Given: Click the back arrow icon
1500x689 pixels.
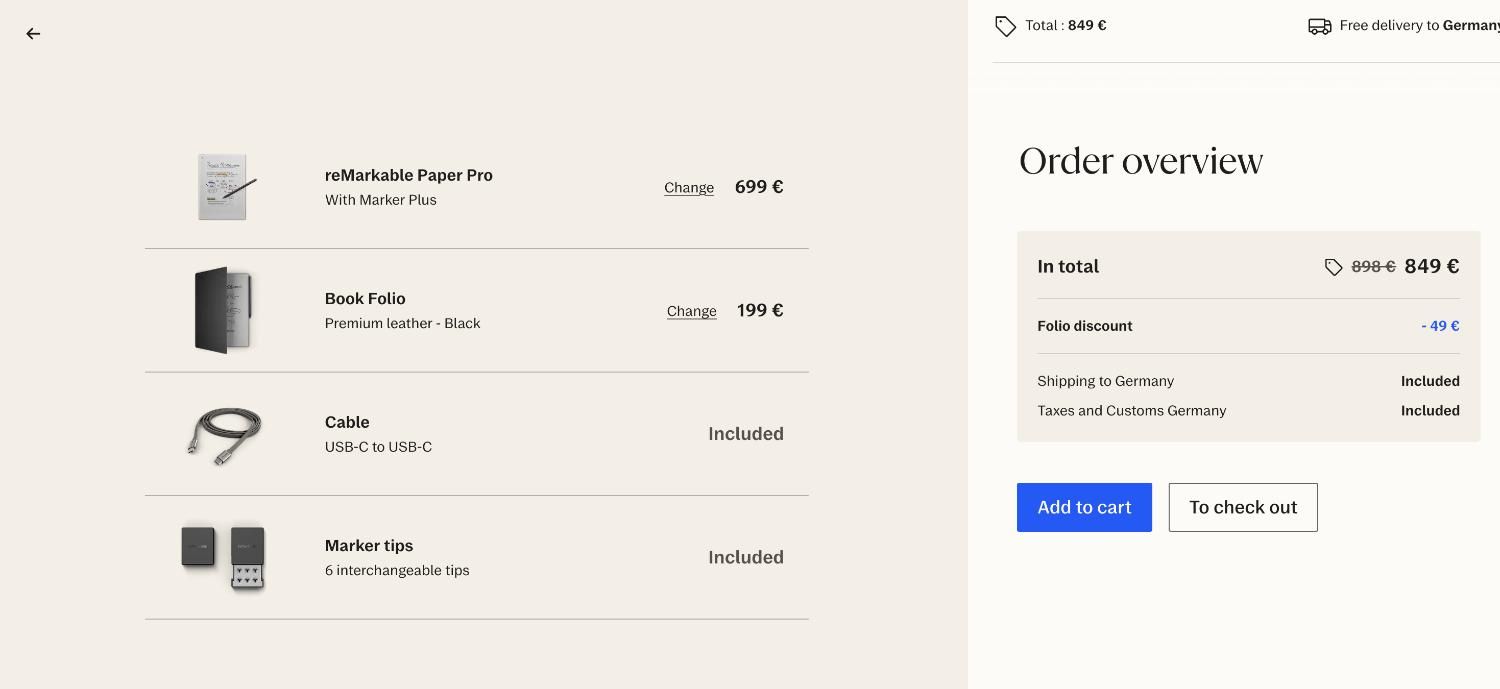Looking at the screenshot, I should coord(33,34).
